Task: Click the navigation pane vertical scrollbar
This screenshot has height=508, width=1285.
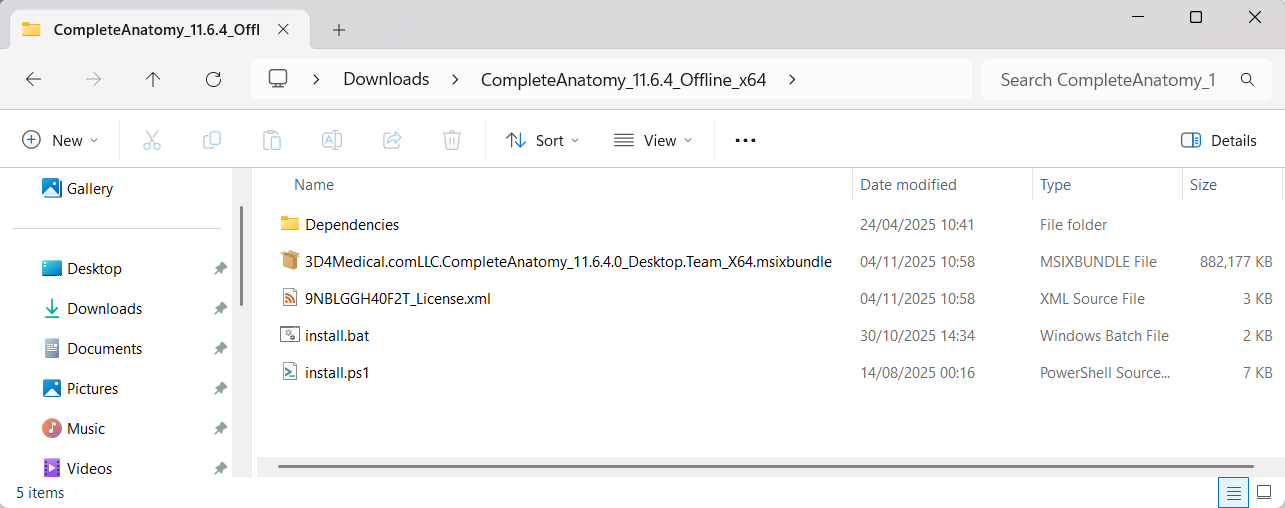Action: click(241, 255)
